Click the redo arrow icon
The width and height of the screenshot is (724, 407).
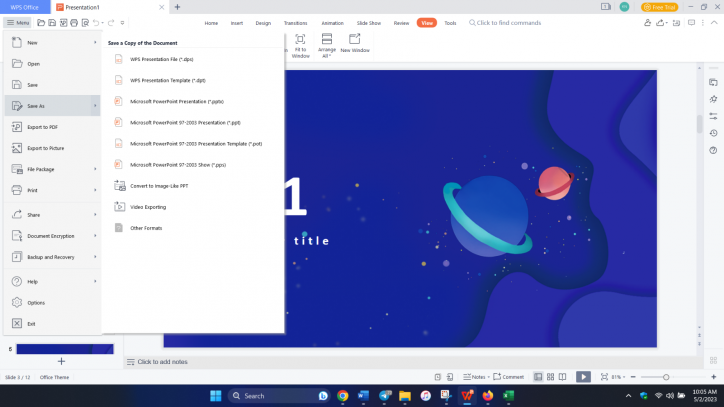click(111, 23)
